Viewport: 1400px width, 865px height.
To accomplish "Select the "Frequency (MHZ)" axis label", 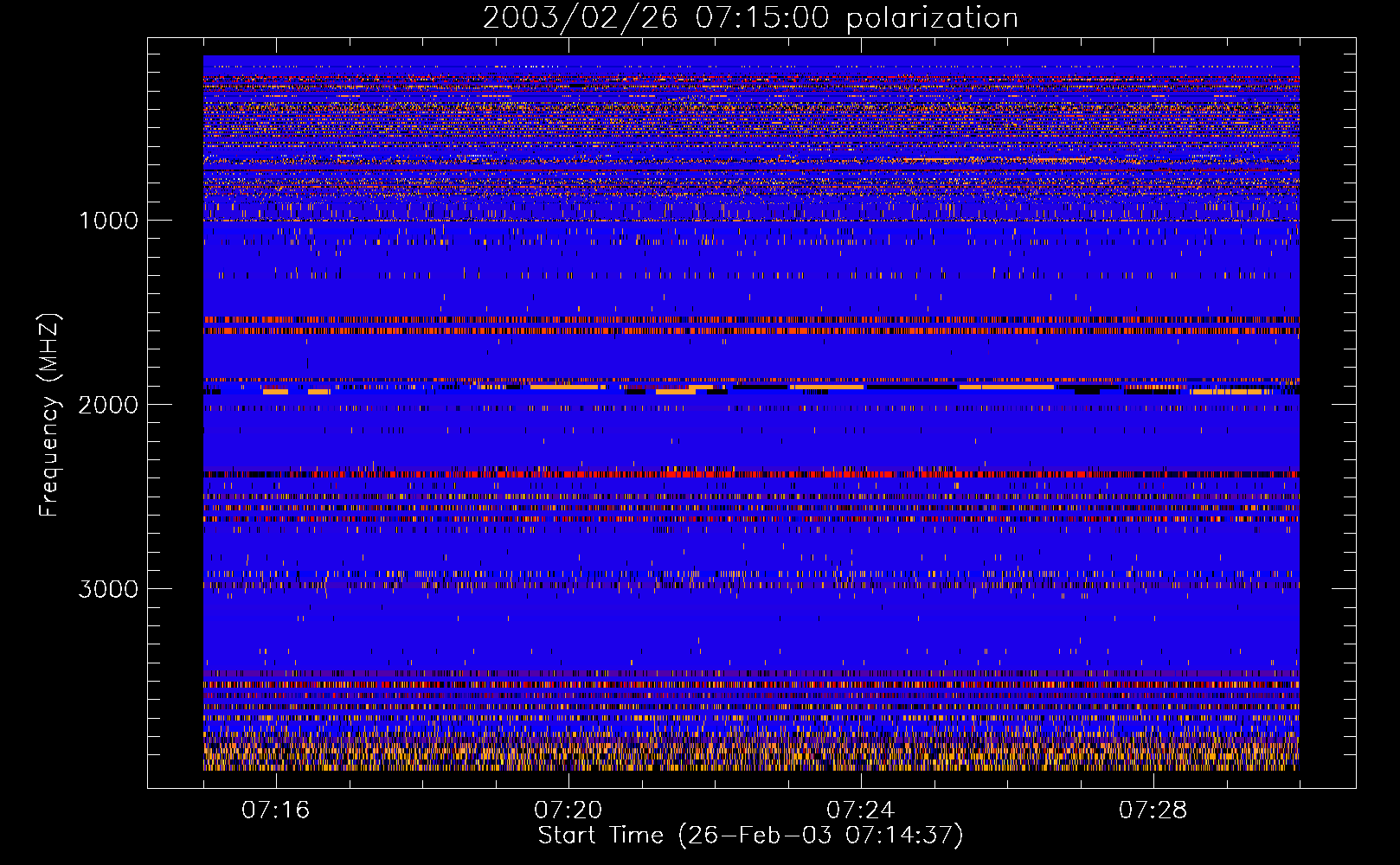I will (49, 414).
